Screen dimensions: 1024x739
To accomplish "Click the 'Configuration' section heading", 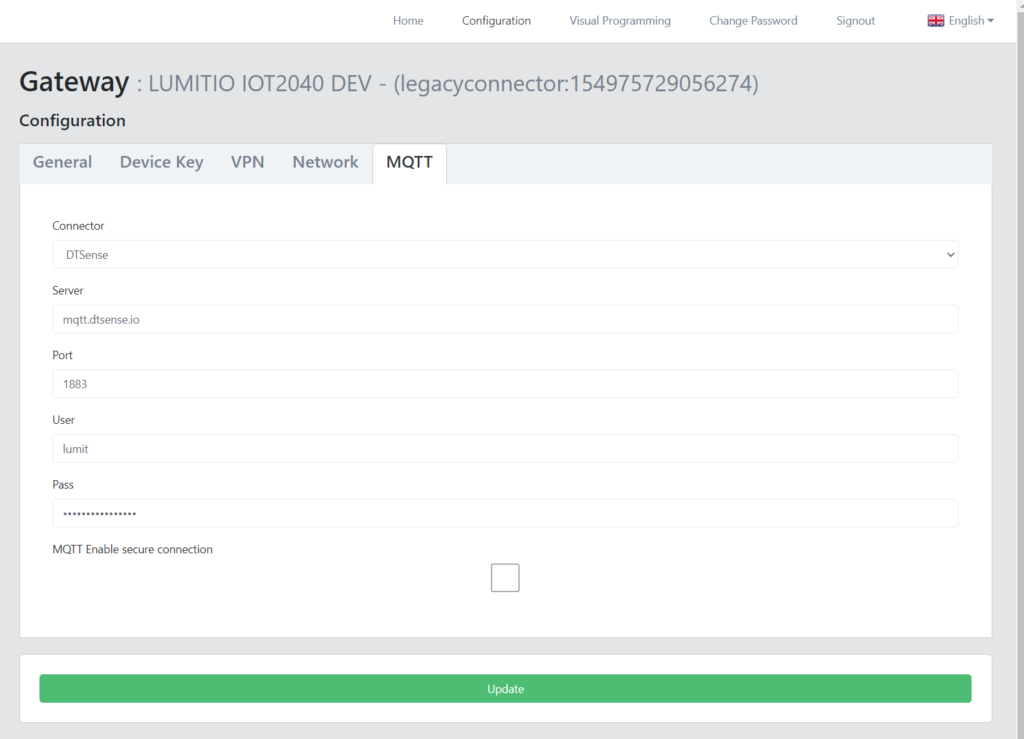I will point(72,121).
